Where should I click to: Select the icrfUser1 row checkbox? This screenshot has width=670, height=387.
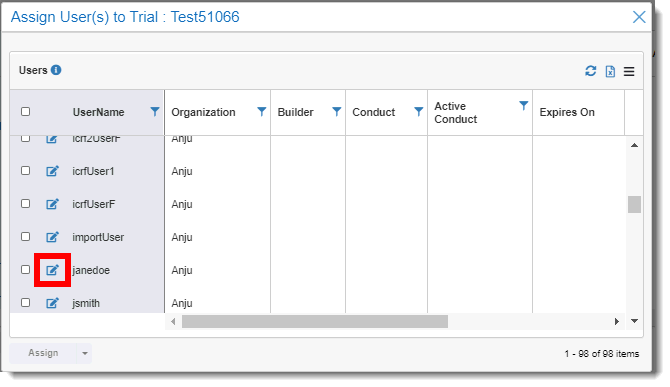tap(26, 170)
